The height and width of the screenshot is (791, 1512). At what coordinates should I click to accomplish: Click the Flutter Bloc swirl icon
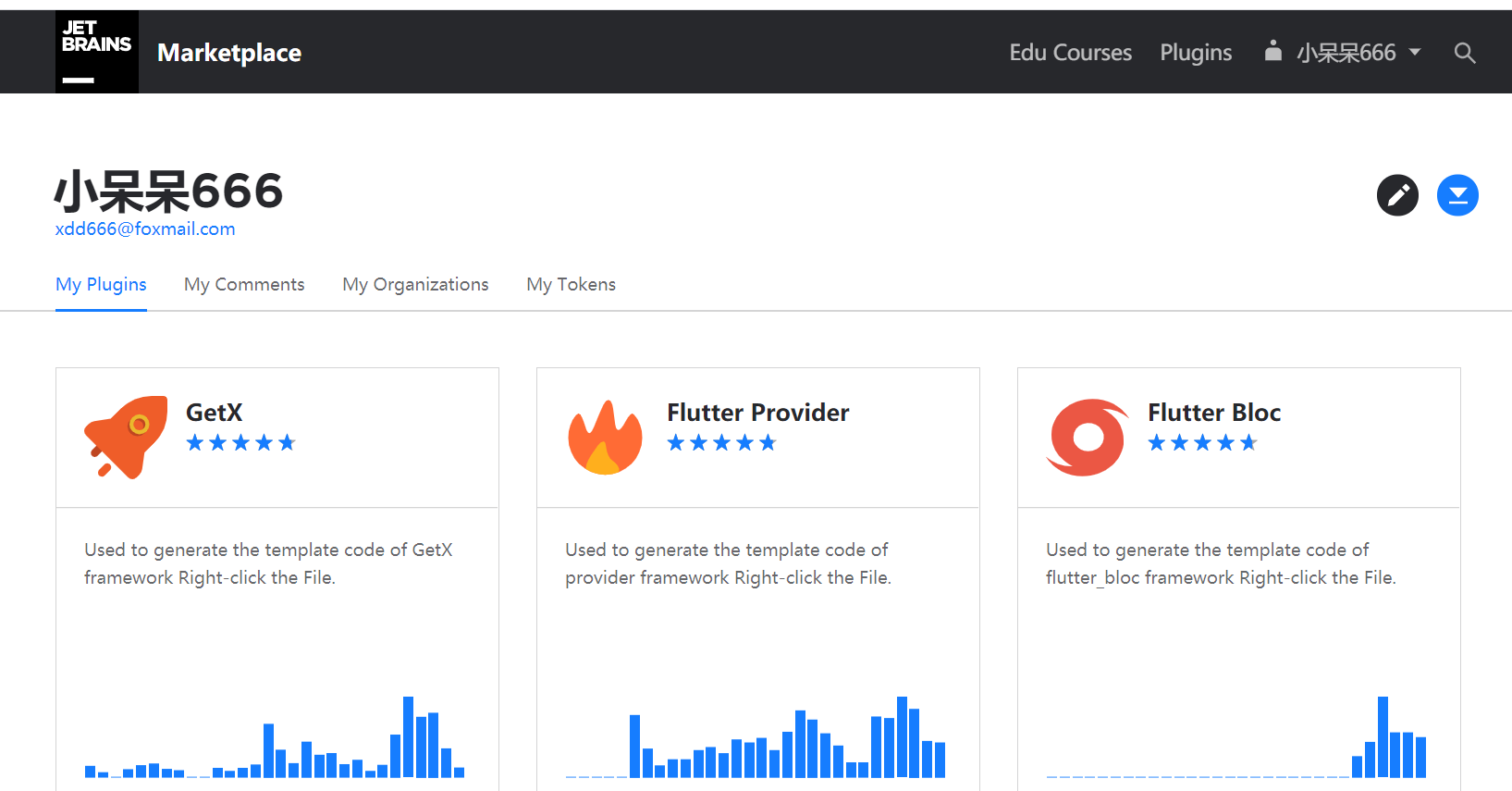[x=1088, y=438]
